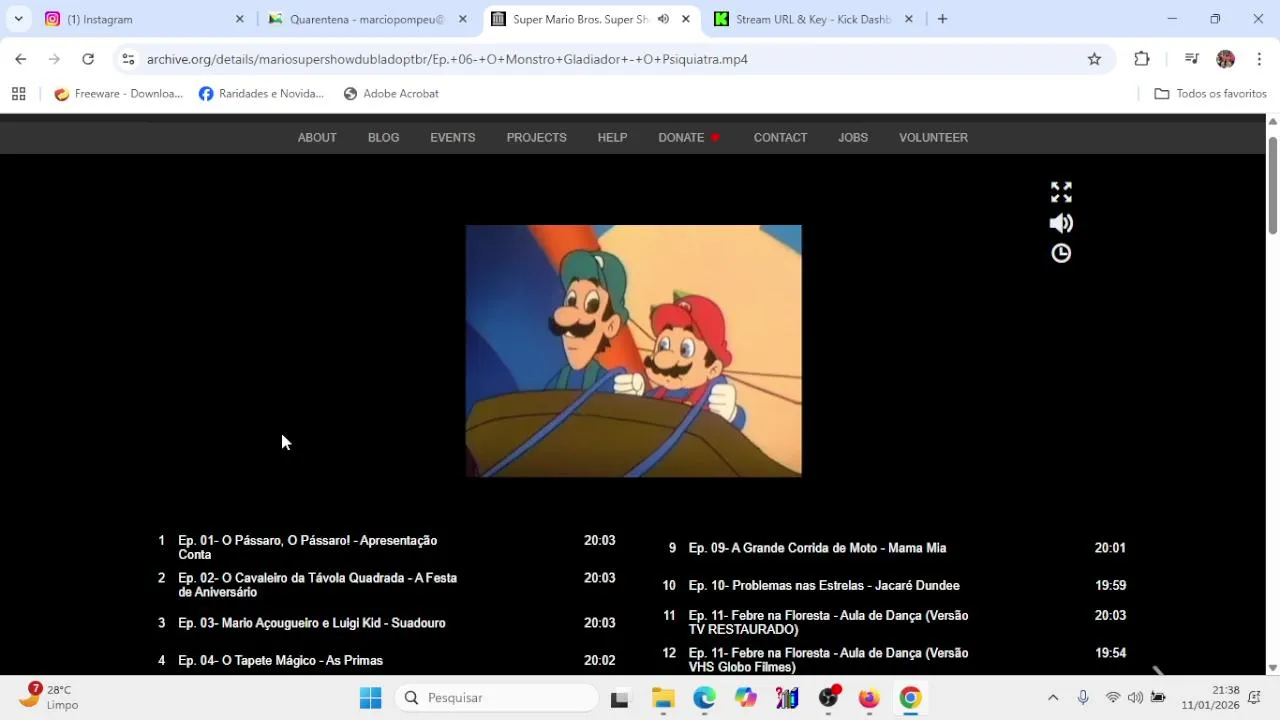Go back to previous page

[x=20, y=59]
